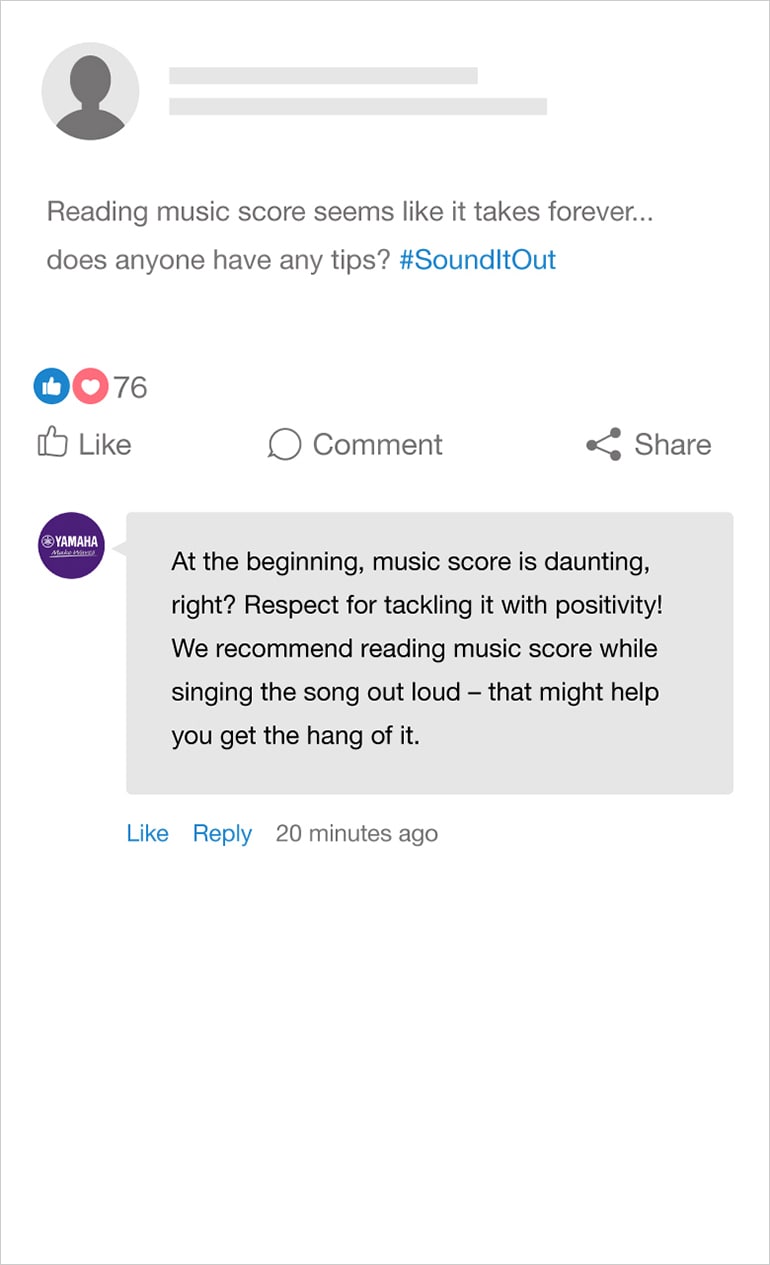Click the post subtitle placeholder bar
The width and height of the screenshot is (770, 1265).
pos(357,106)
